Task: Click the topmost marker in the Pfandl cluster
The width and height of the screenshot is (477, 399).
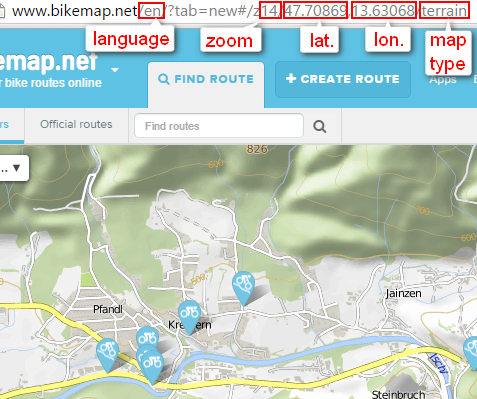Action: (x=147, y=337)
